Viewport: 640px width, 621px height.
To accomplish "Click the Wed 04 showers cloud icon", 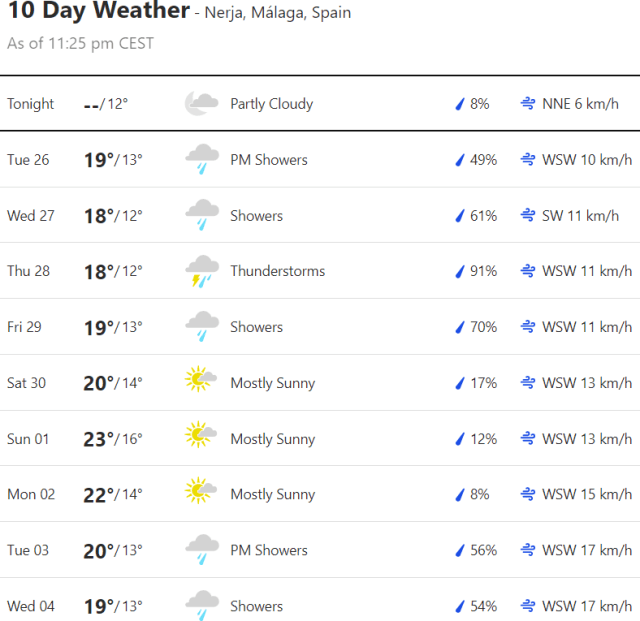I will [202, 605].
